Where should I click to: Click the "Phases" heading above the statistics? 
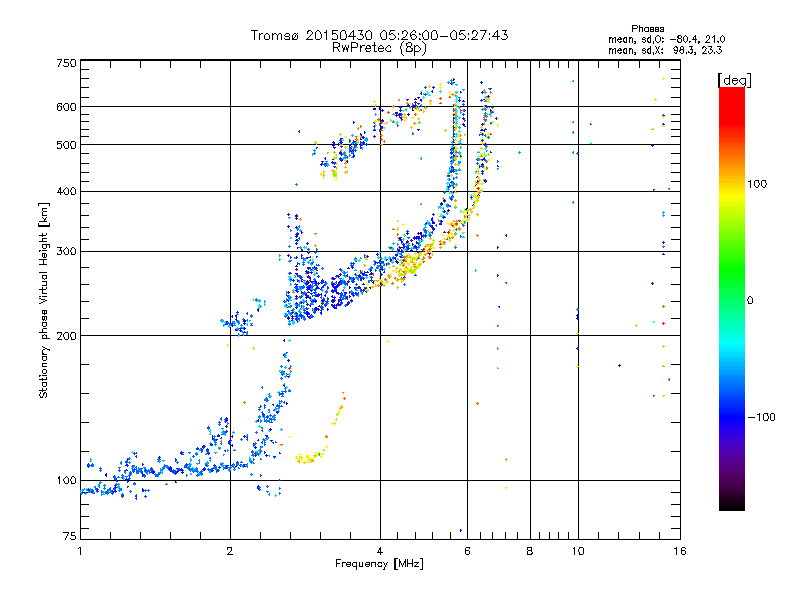[647, 29]
